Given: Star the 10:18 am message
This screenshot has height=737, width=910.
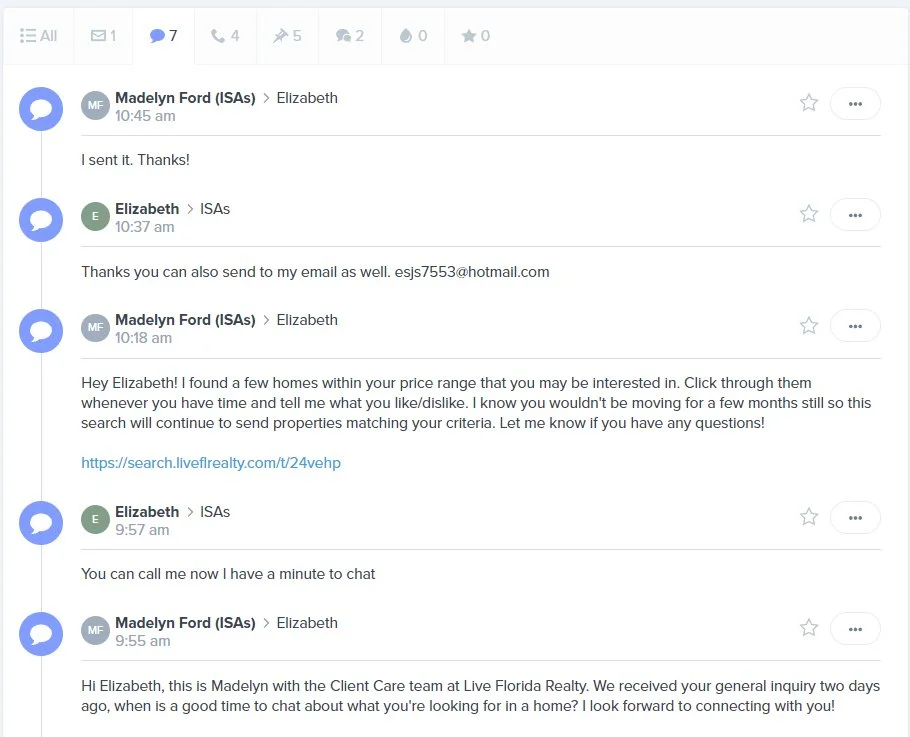Looking at the screenshot, I should (x=809, y=326).
